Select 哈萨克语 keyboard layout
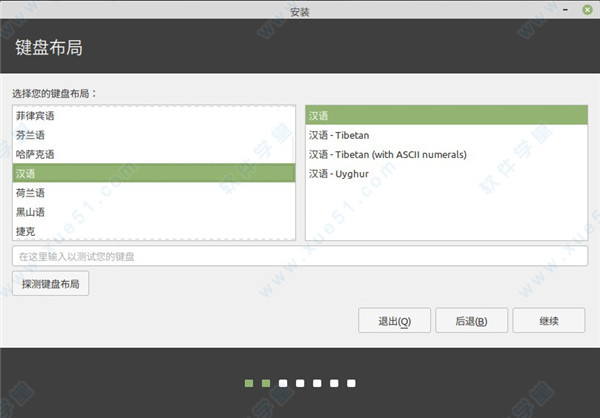The image size is (600, 418). (35, 154)
